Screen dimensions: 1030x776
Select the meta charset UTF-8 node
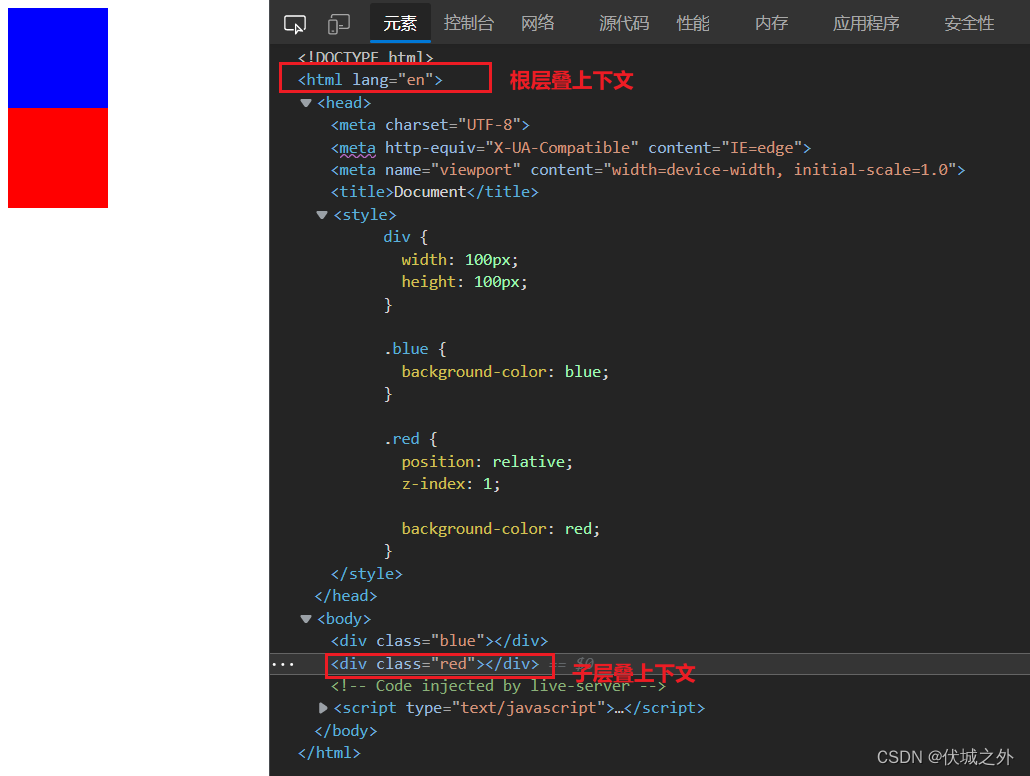point(430,125)
